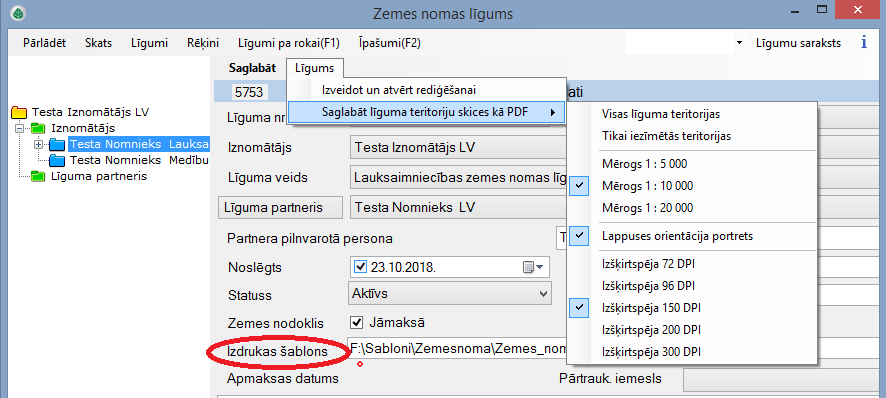Open the Rēķini menu
Image resolution: width=886 pixels, height=398 pixels.
pyautogui.click(x=203, y=43)
